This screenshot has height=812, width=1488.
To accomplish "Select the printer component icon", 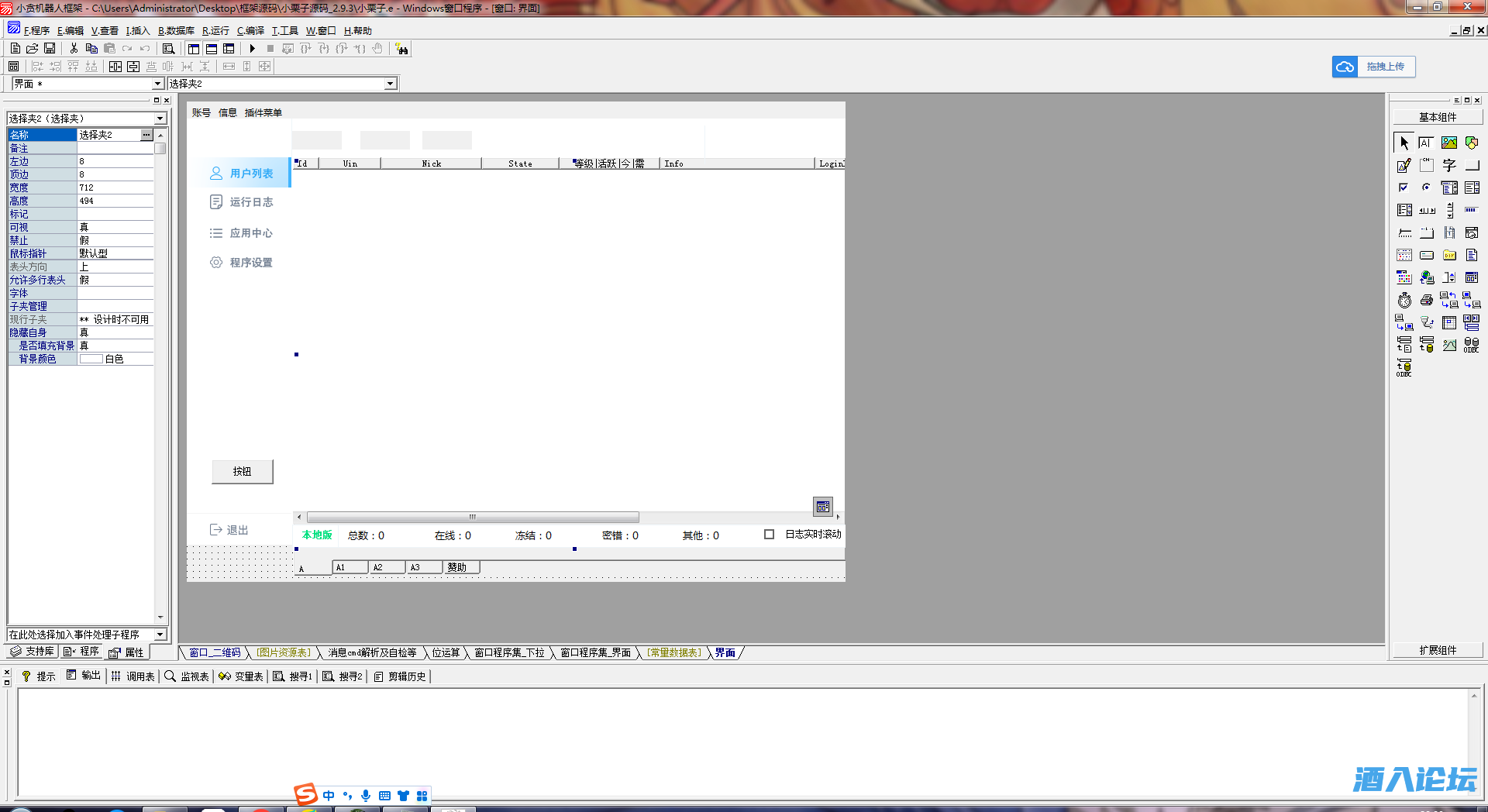I will pyautogui.click(x=1426, y=301).
